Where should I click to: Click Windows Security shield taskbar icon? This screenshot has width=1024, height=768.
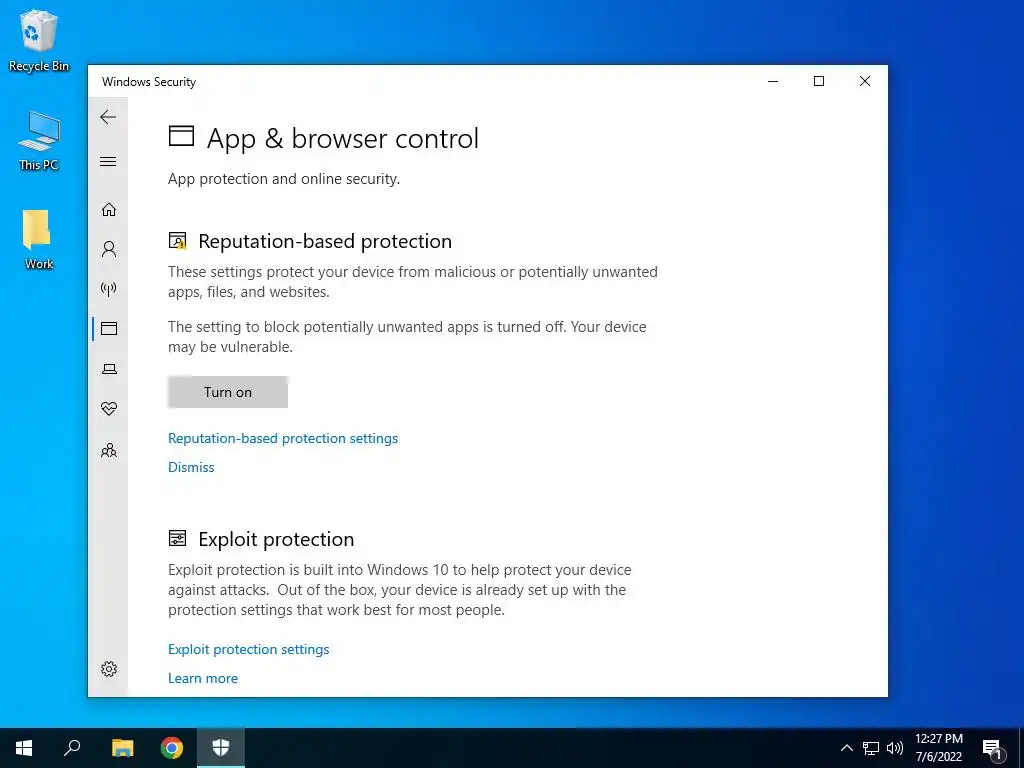click(221, 748)
